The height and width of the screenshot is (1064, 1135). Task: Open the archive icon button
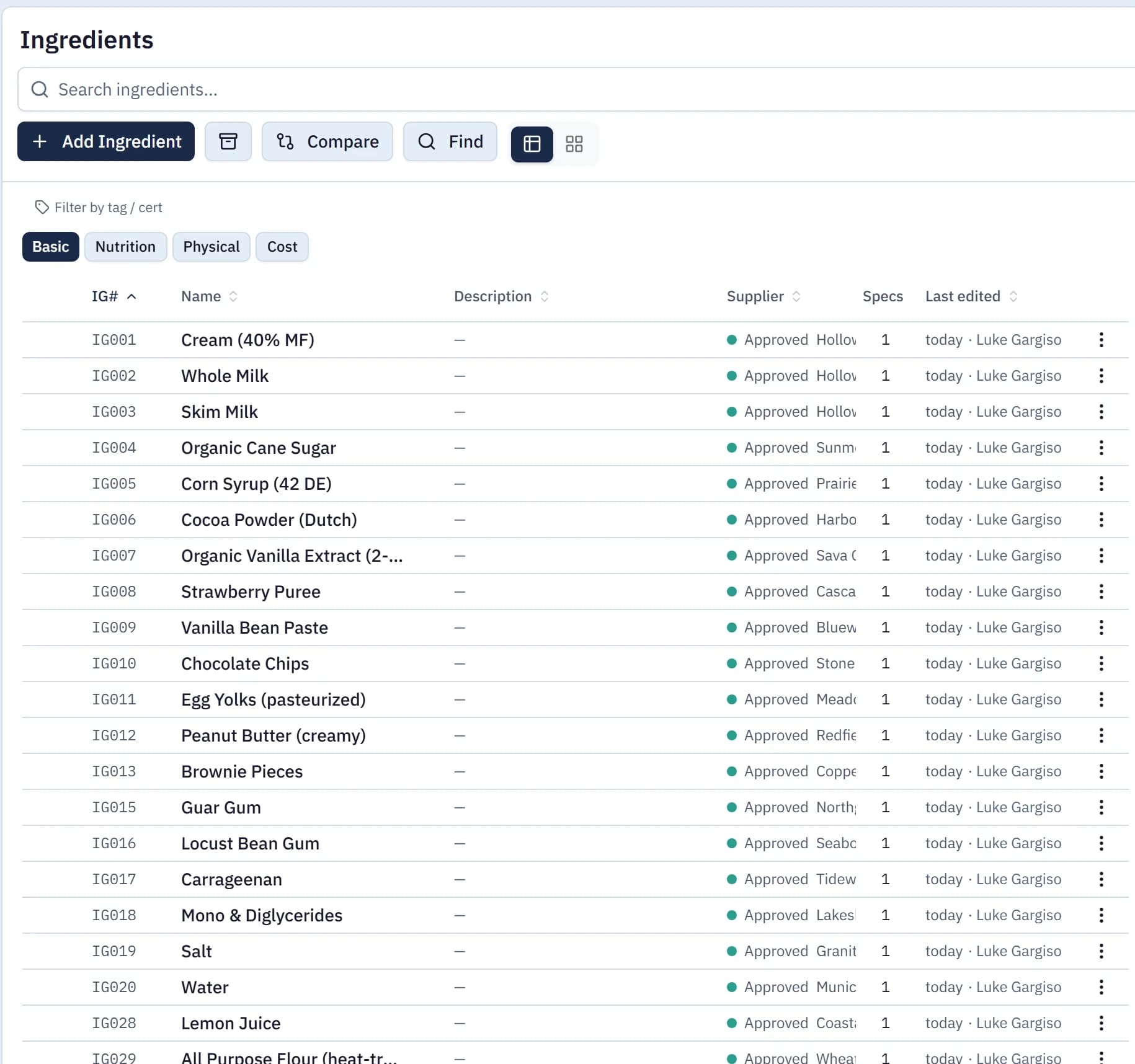[228, 141]
